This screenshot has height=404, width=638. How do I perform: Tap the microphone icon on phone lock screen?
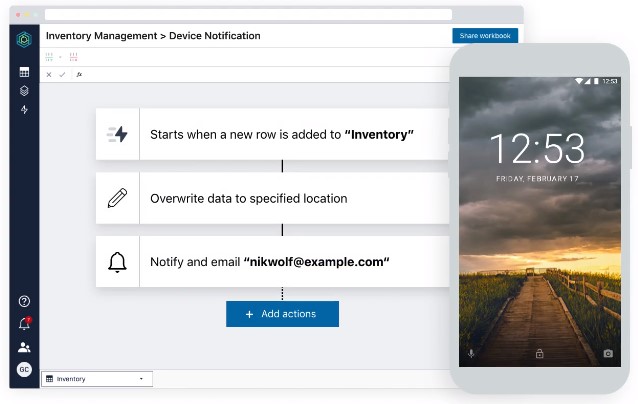(x=471, y=354)
